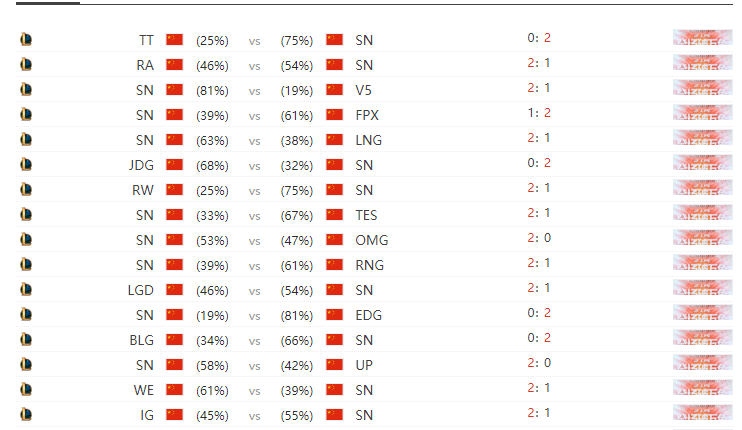Click the 1:2 score in SN vs FPX row
This screenshot has height=430, width=742.
tap(539, 113)
